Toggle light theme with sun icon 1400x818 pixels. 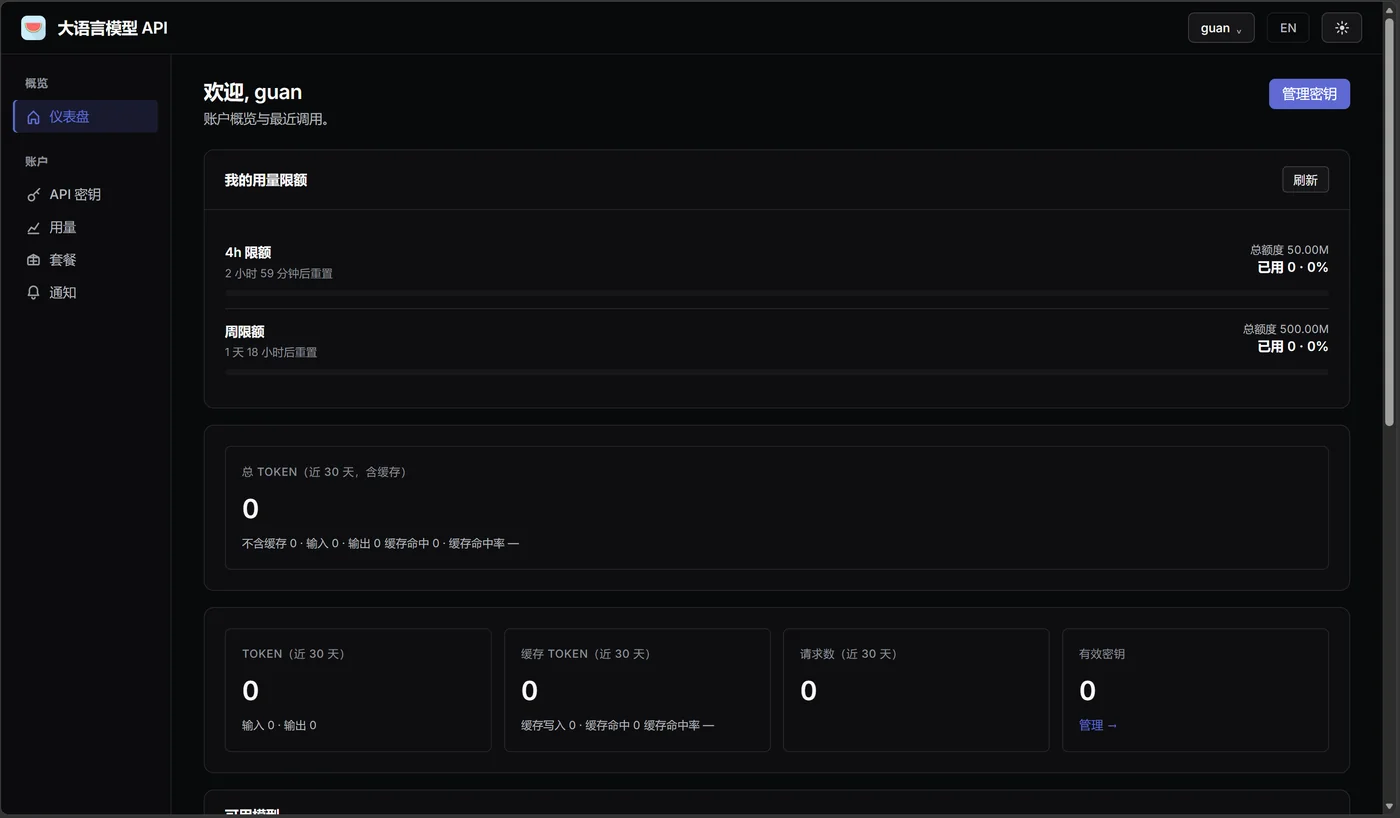1341,28
